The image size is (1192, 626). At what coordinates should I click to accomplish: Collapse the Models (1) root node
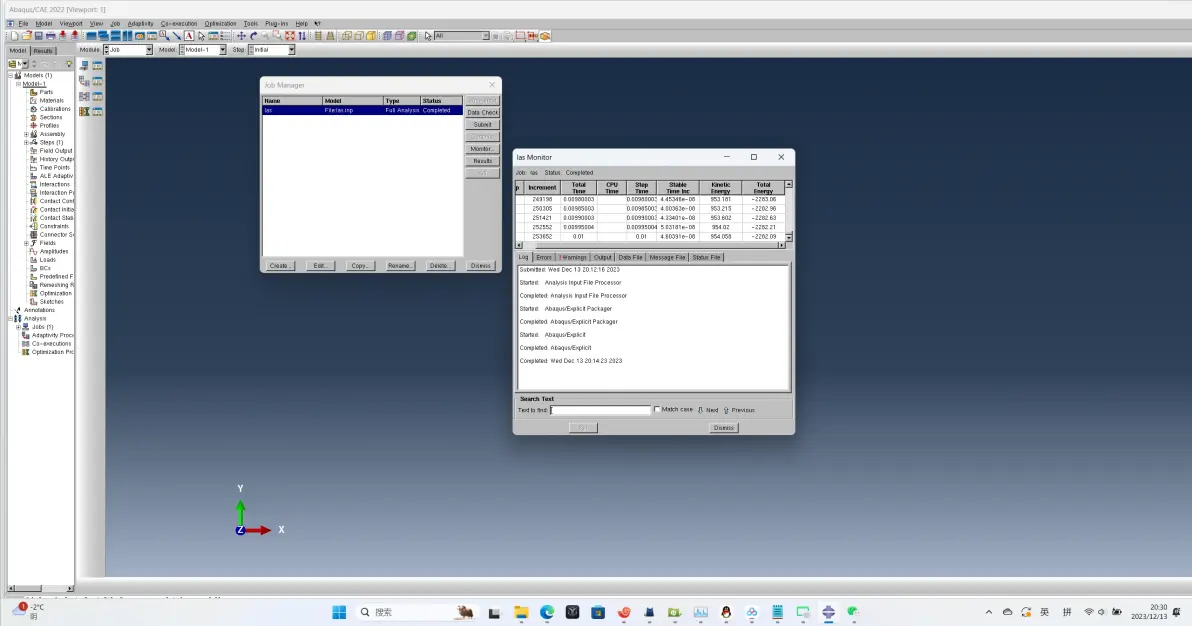(11, 75)
